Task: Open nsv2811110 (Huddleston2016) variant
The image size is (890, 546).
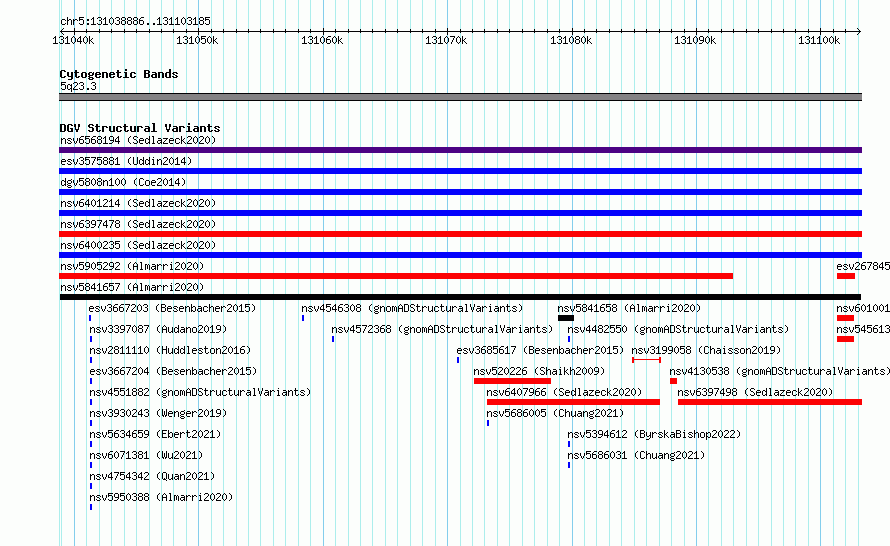Action: tap(170, 350)
